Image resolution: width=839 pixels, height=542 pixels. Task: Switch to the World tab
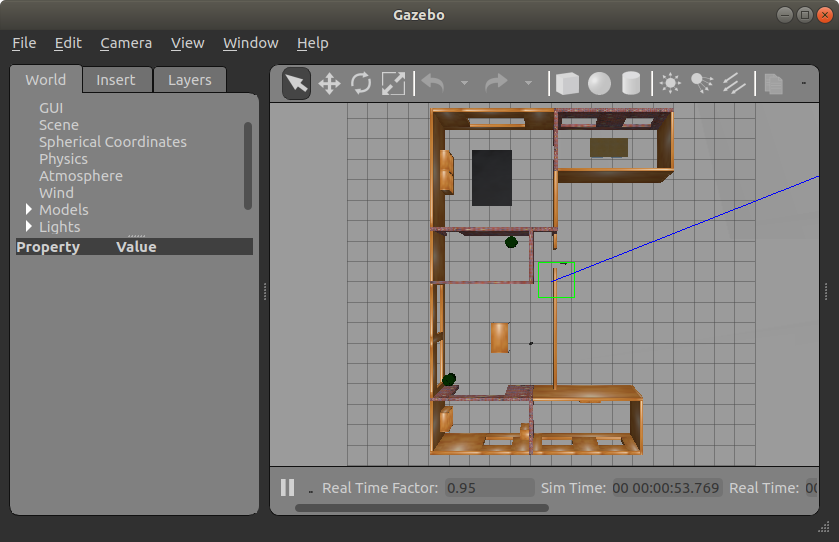[x=46, y=80]
